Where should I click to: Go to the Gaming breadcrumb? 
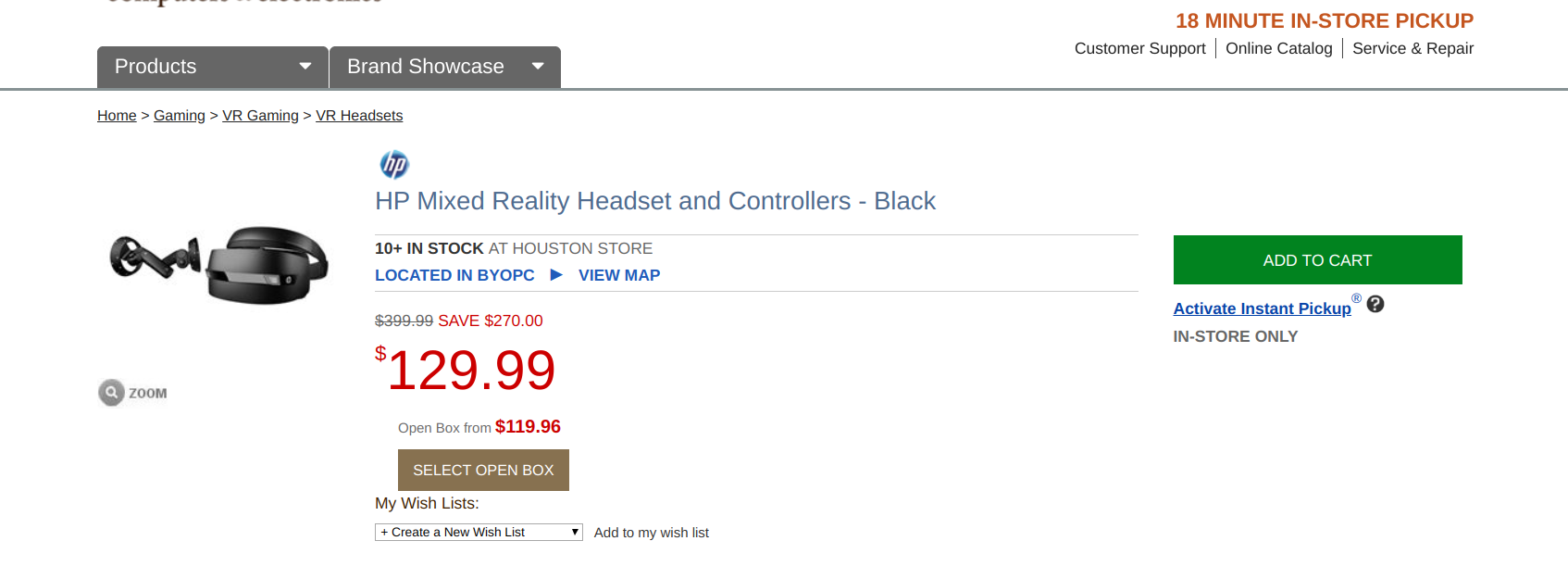[180, 116]
